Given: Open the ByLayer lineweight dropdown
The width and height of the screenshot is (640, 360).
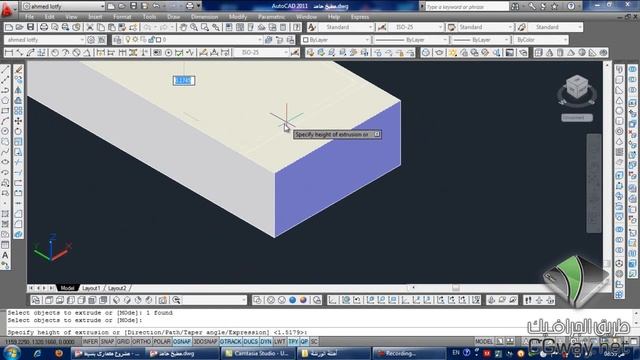Looking at the screenshot, I should coord(480,40).
